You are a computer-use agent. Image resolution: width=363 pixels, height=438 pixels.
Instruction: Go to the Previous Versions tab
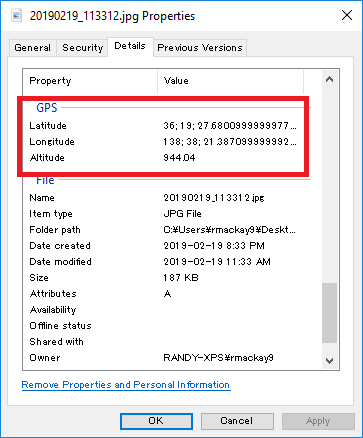(200, 48)
